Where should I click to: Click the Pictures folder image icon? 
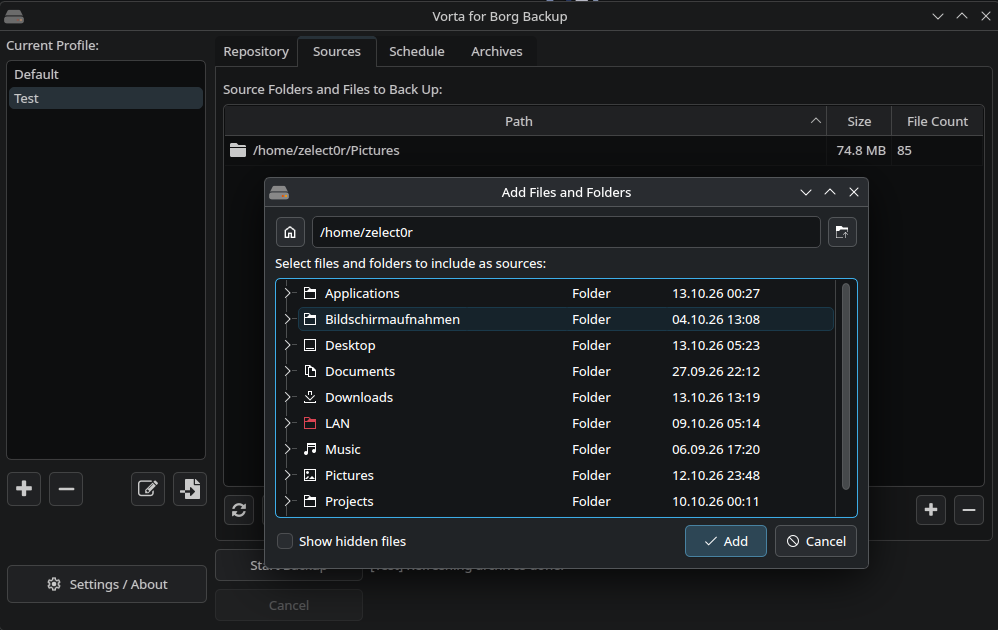tap(310, 476)
